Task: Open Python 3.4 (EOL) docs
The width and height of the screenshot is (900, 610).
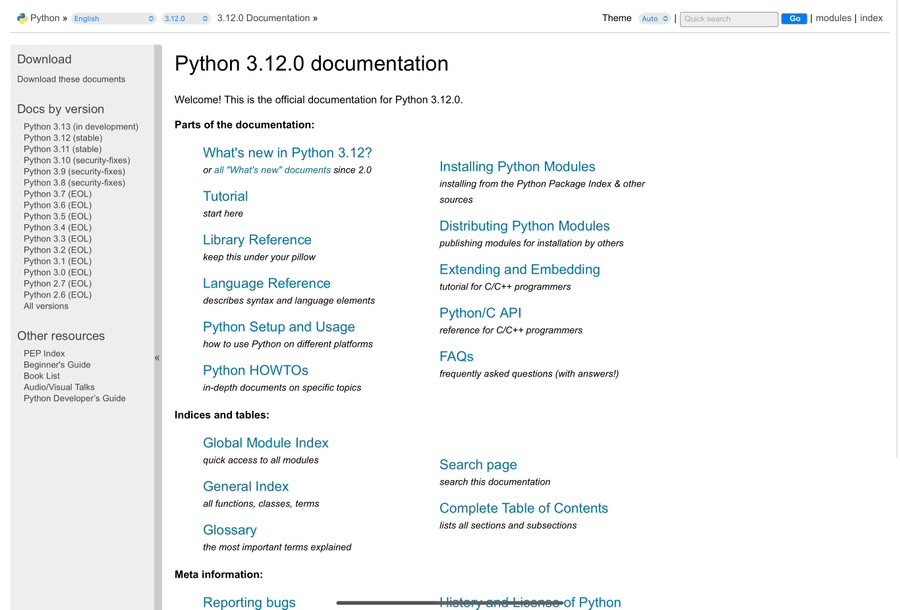Action: point(57,227)
